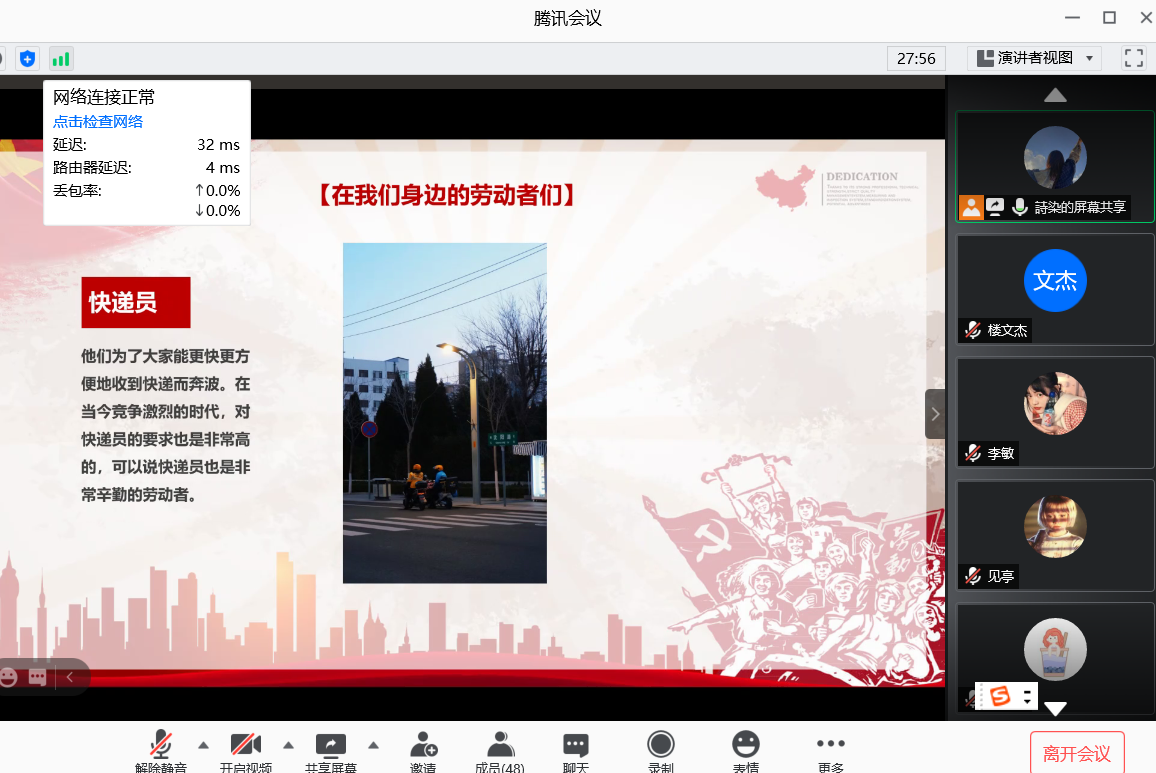The image size is (1156, 773).
Task: Enter full screen mode icon
Action: pyautogui.click(x=1133, y=58)
